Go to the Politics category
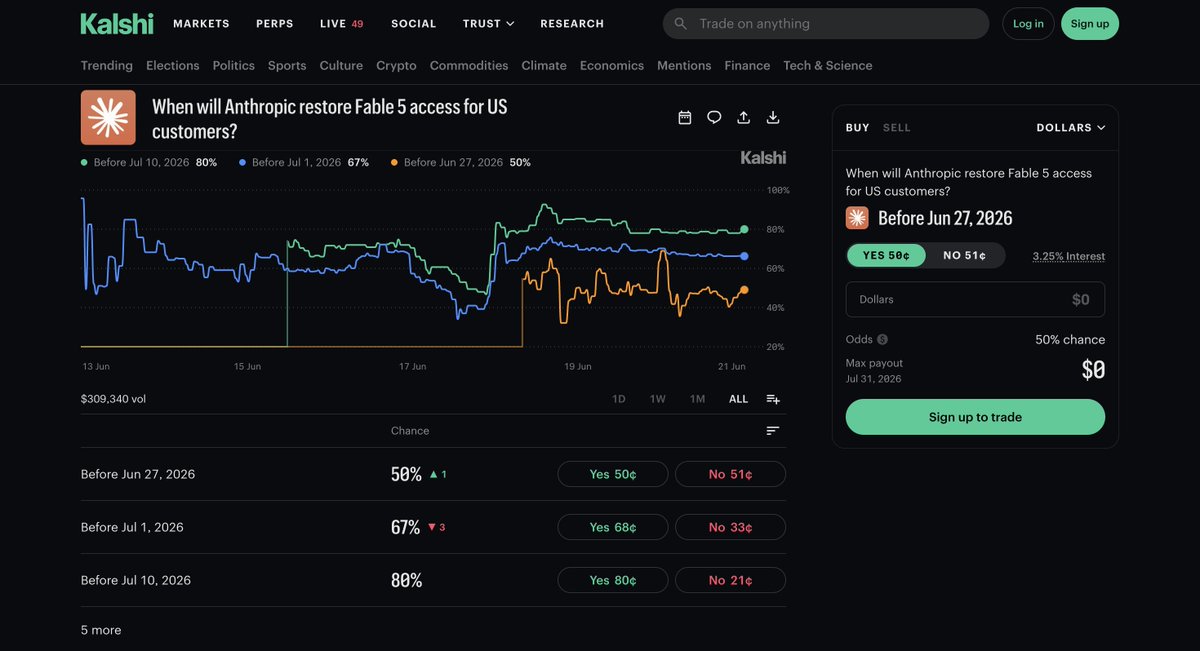 [x=234, y=65]
